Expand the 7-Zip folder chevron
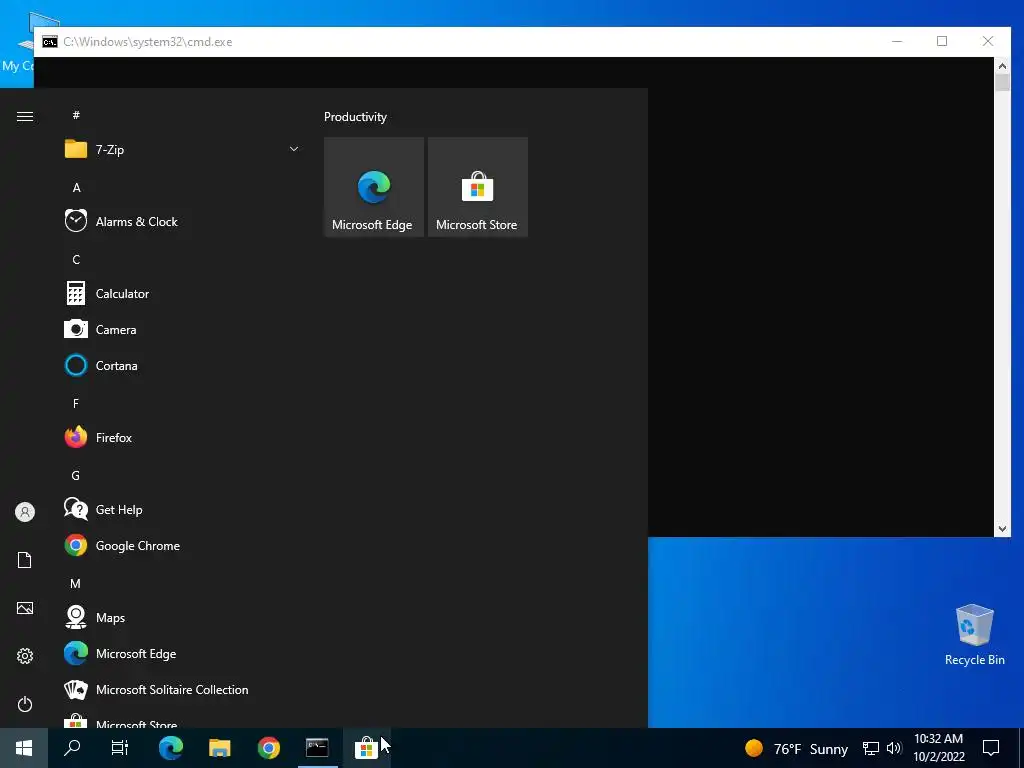 point(294,150)
